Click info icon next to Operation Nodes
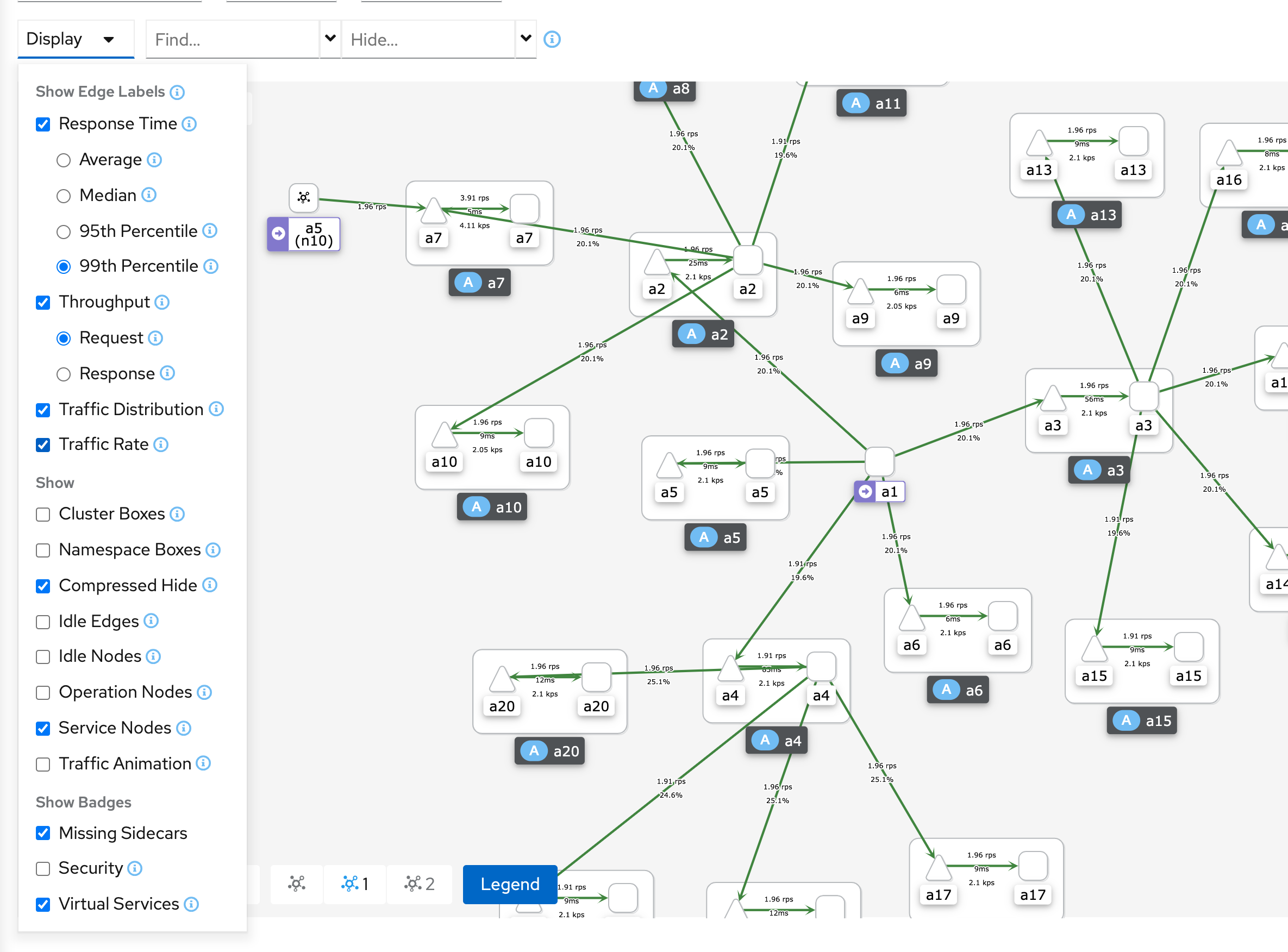Screen dimensions: 1288x952 [204, 692]
